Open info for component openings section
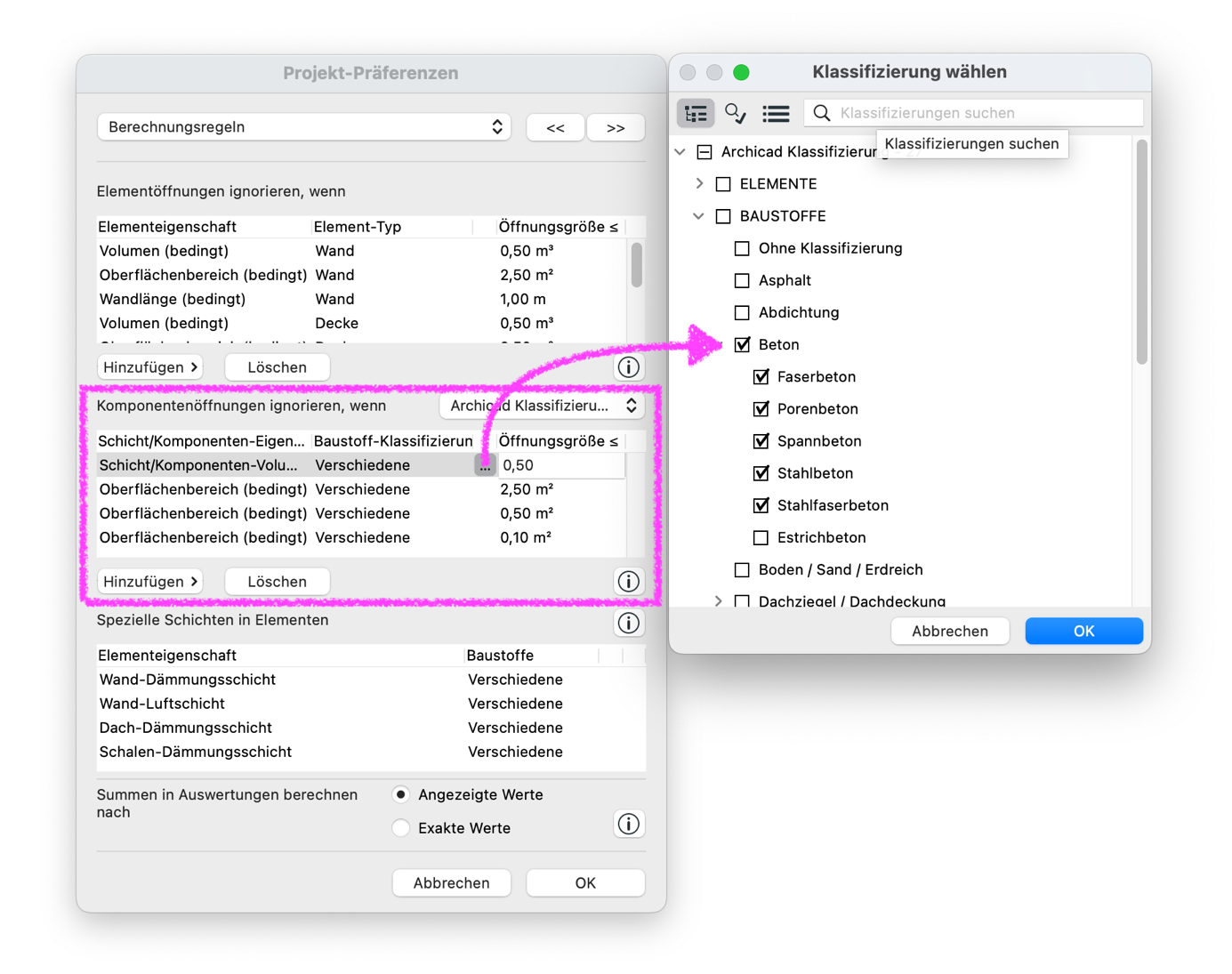Screen dimensions: 1232x974 pos(629,581)
